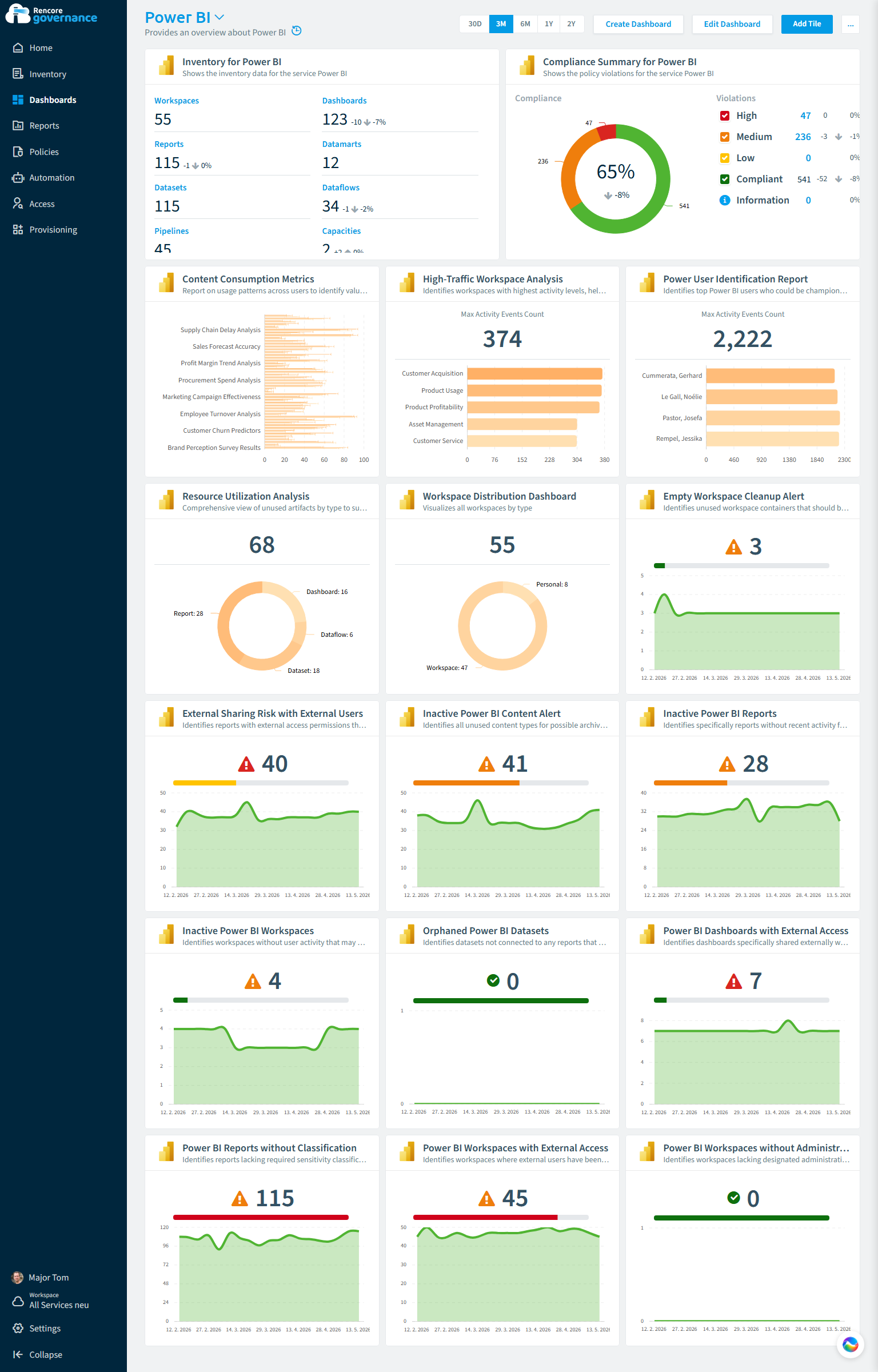The height and width of the screenshot is (1372, 878).
Task: Toggle the Low violations checkbox
Action: (724, 158)
